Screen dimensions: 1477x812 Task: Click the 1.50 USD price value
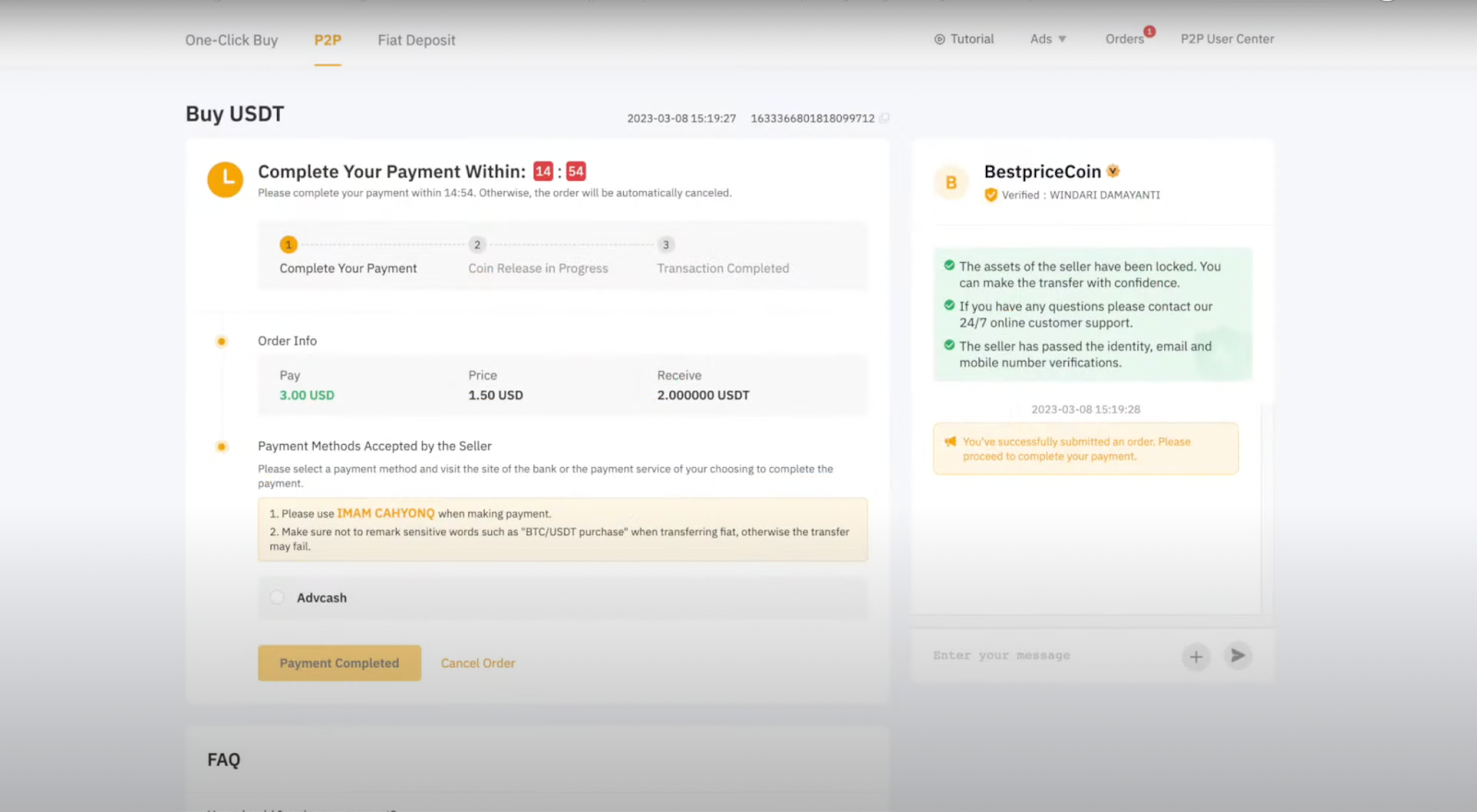(496, 395)
